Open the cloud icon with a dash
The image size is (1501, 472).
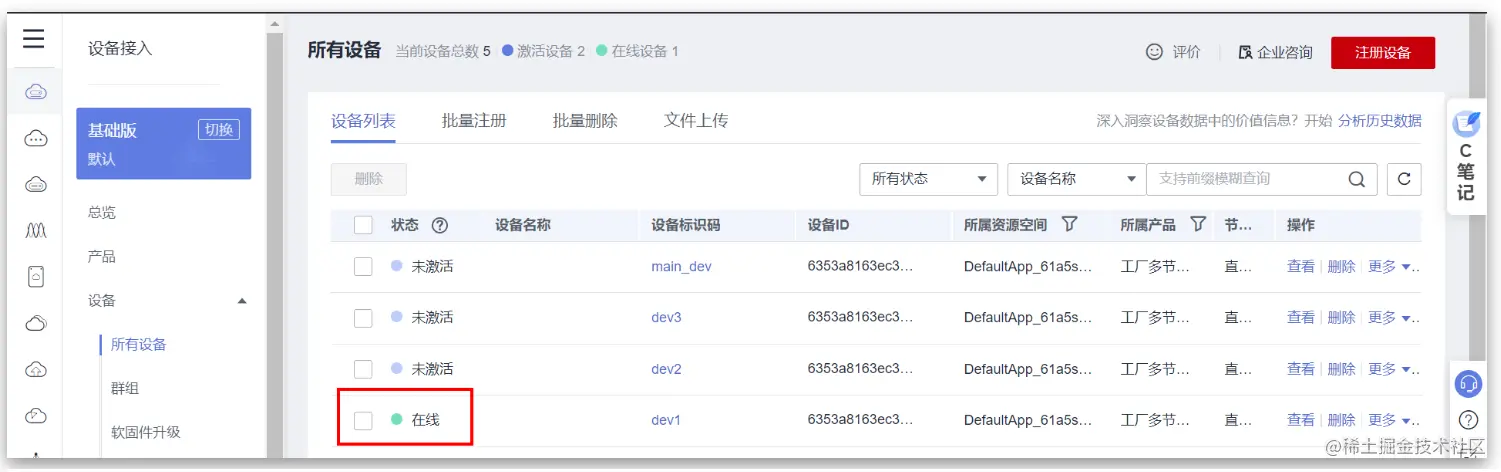pyautogui.click(x=36, y=185)
